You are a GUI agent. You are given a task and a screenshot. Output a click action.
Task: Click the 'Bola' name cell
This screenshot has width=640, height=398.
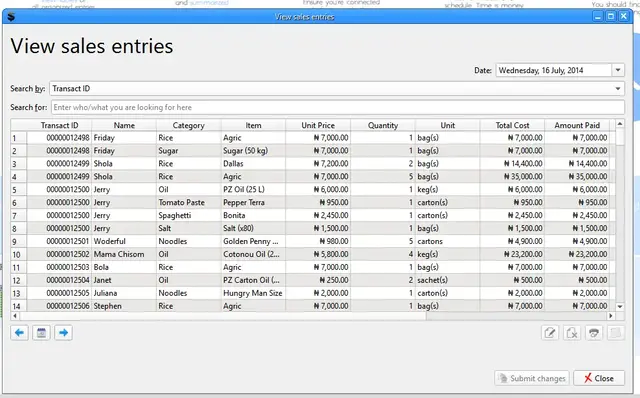pyautogui.click(x=124, y=267)
